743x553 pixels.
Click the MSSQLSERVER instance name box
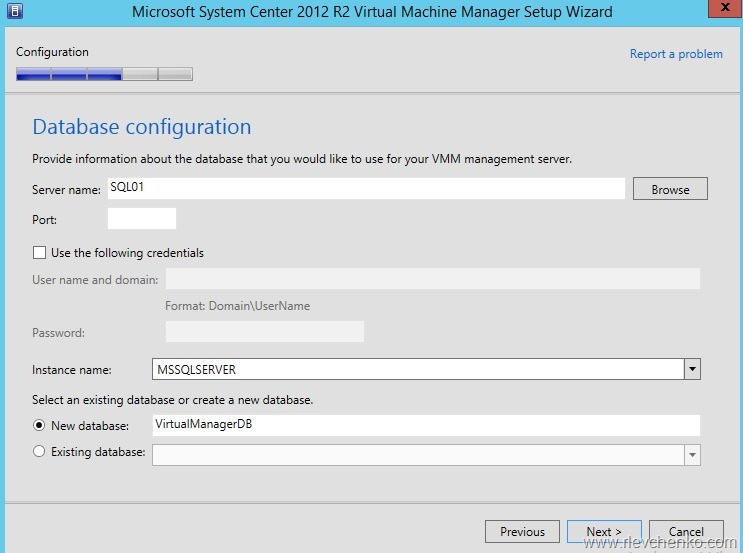[416, 370]
